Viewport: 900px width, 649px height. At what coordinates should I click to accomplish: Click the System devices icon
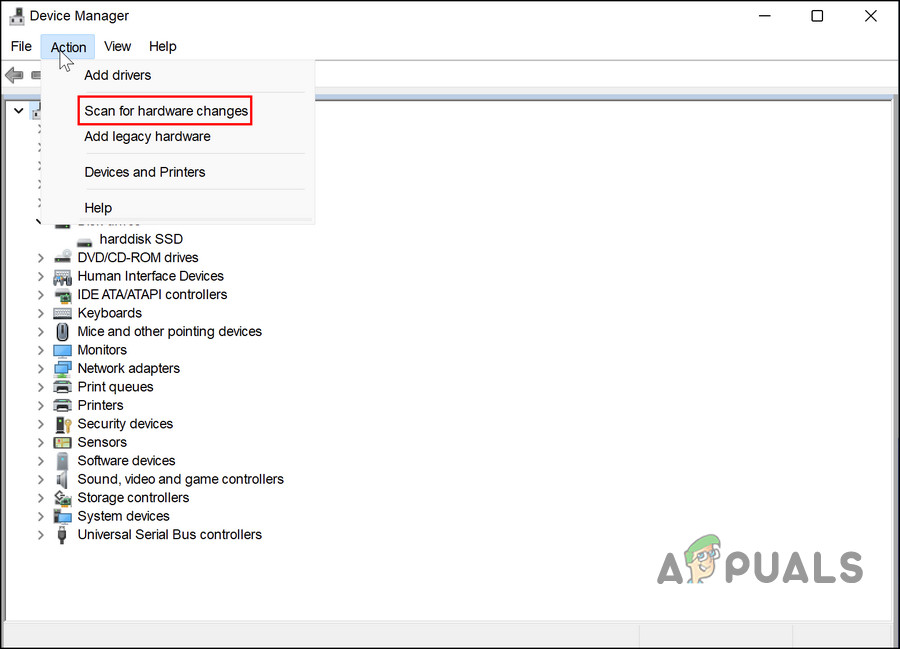tap(63, 516)
